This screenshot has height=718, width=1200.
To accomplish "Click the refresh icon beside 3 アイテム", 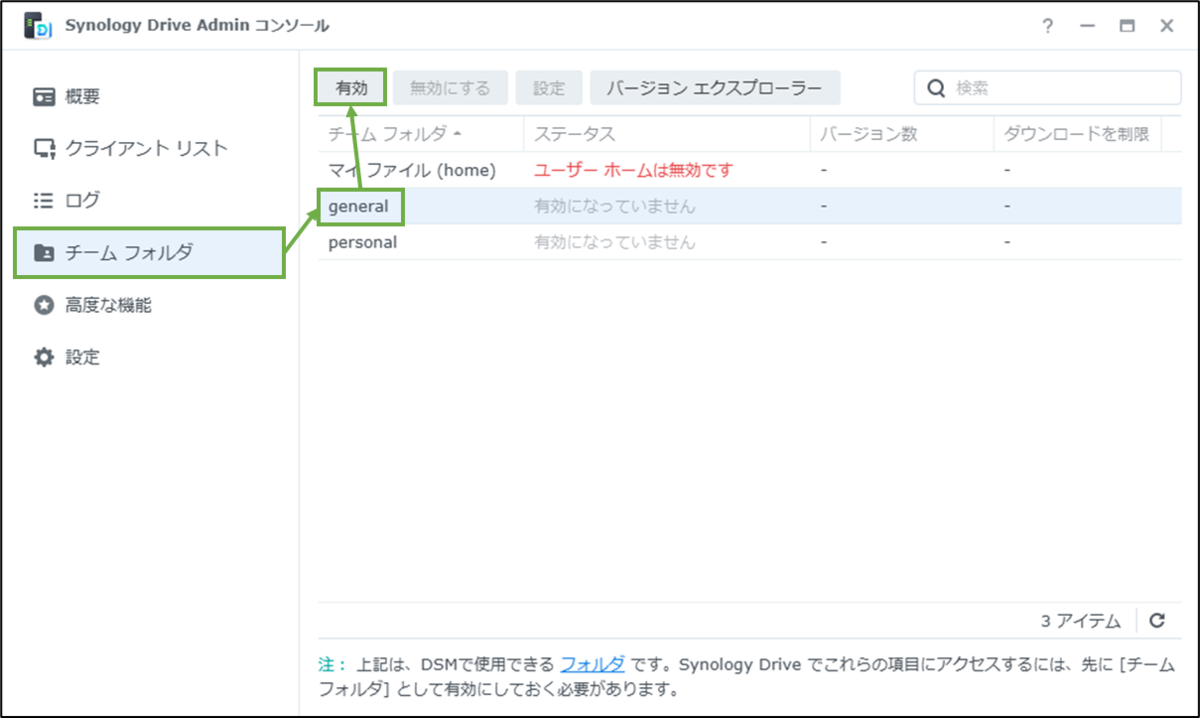I will (x=1157, y=621).
